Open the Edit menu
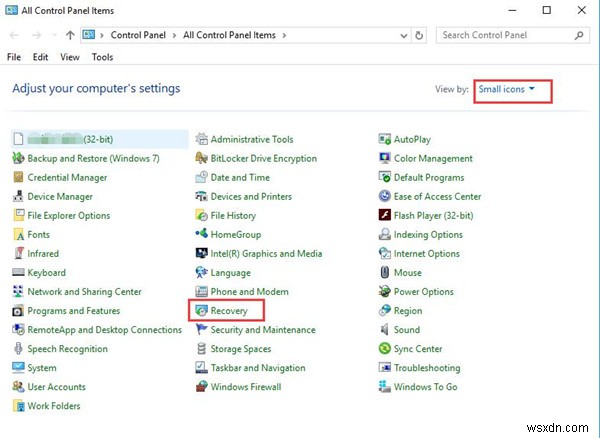Viewport: 600px width, 438px height. pyautogui.click(x=41, y=57)
